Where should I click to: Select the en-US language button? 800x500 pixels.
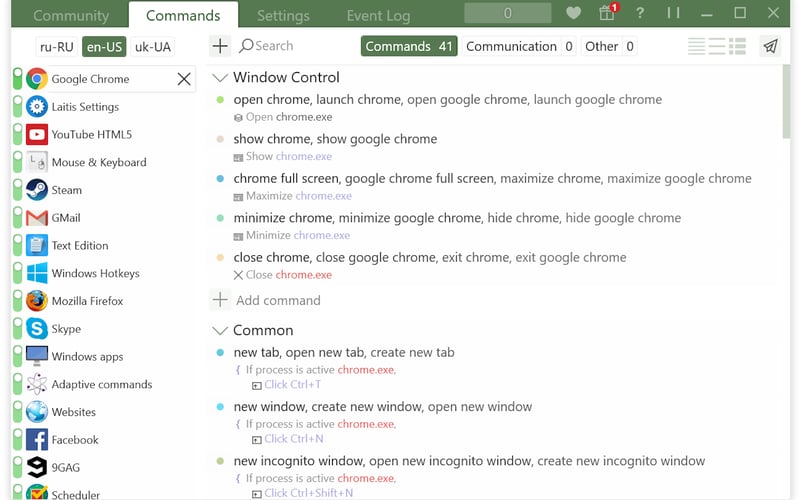(x=104, y=47)
